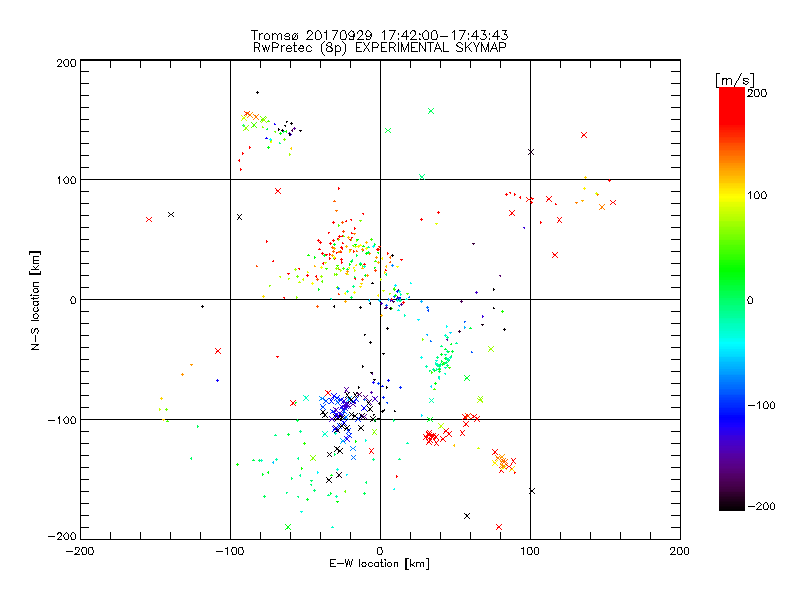Click the colorbar scale label '0'

pyautogui.click(x=750, y=300)
